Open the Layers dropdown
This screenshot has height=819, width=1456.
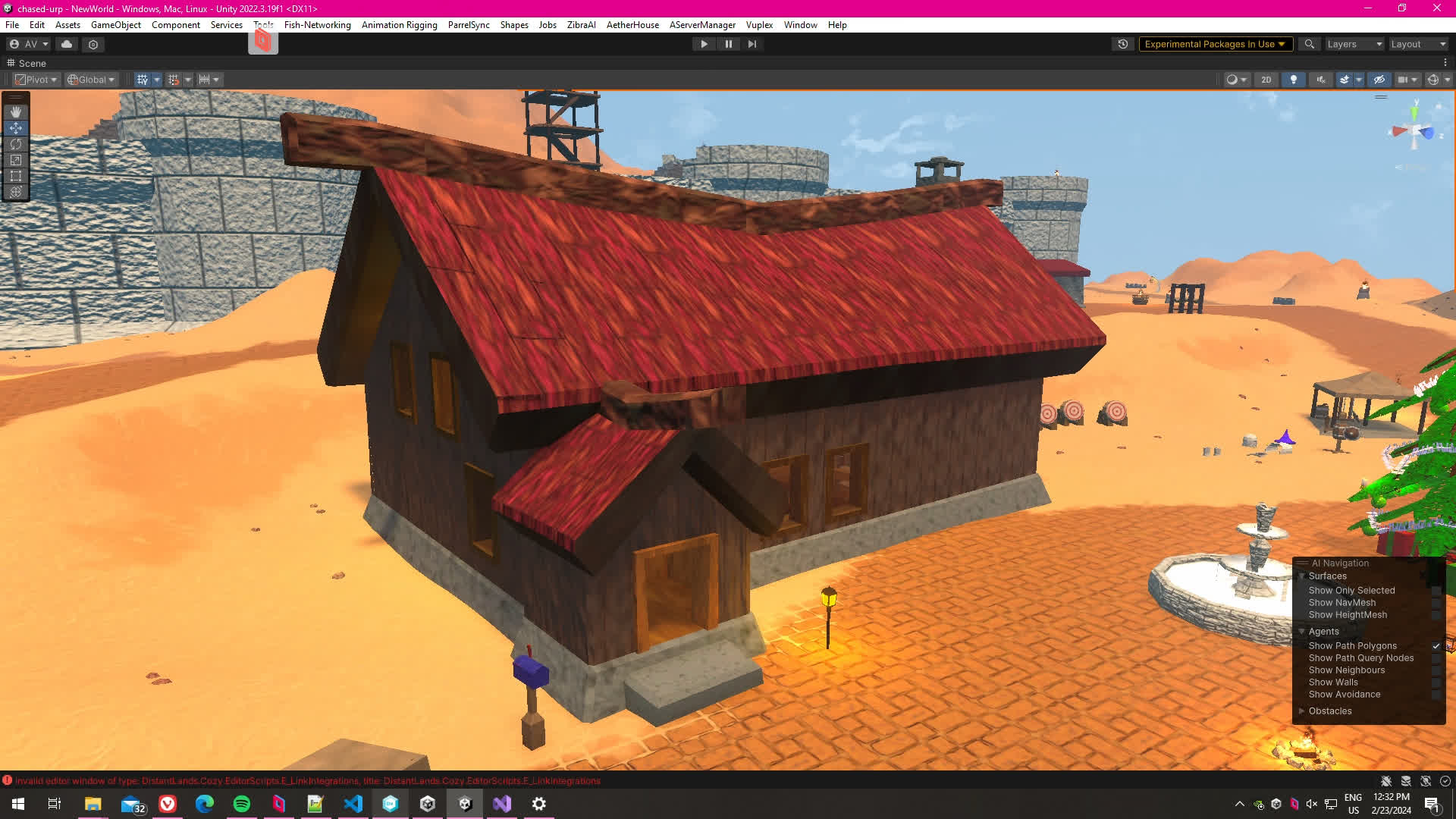[x=1354, y=44]
